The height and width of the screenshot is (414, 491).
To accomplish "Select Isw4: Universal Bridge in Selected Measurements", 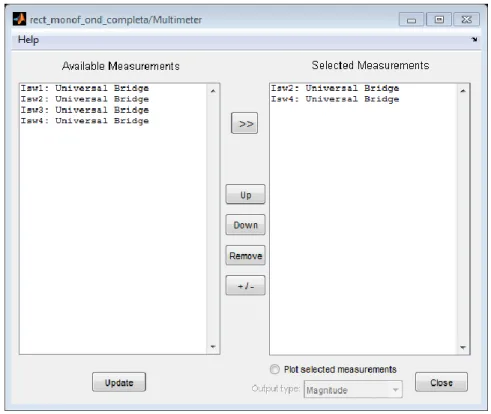I will point(335,99).
